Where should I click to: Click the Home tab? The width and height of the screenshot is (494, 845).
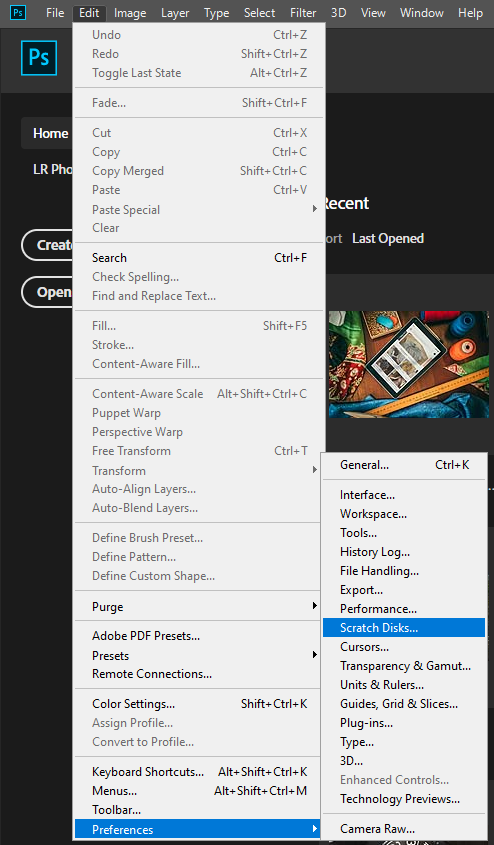[x=47, y=133]
